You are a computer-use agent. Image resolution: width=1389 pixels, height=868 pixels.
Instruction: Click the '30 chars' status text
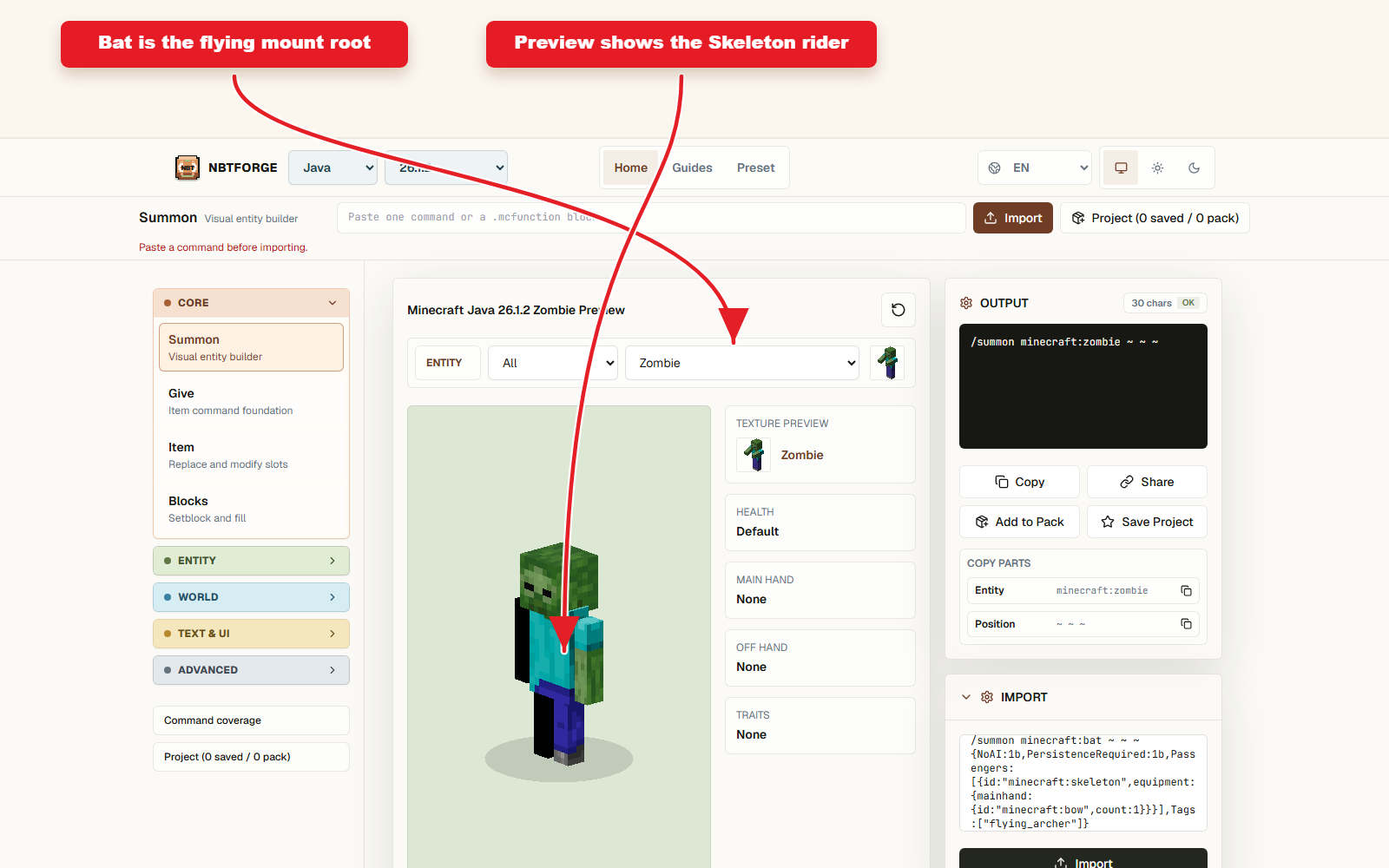tap(1151, 303)
